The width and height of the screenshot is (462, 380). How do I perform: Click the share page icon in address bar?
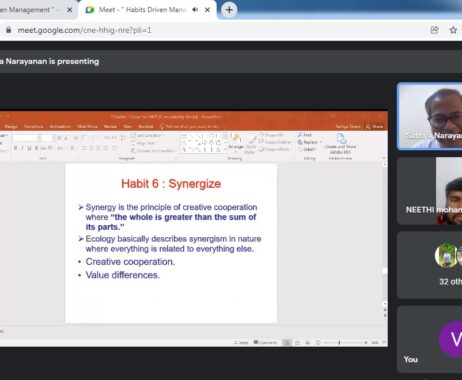(435, 30)
